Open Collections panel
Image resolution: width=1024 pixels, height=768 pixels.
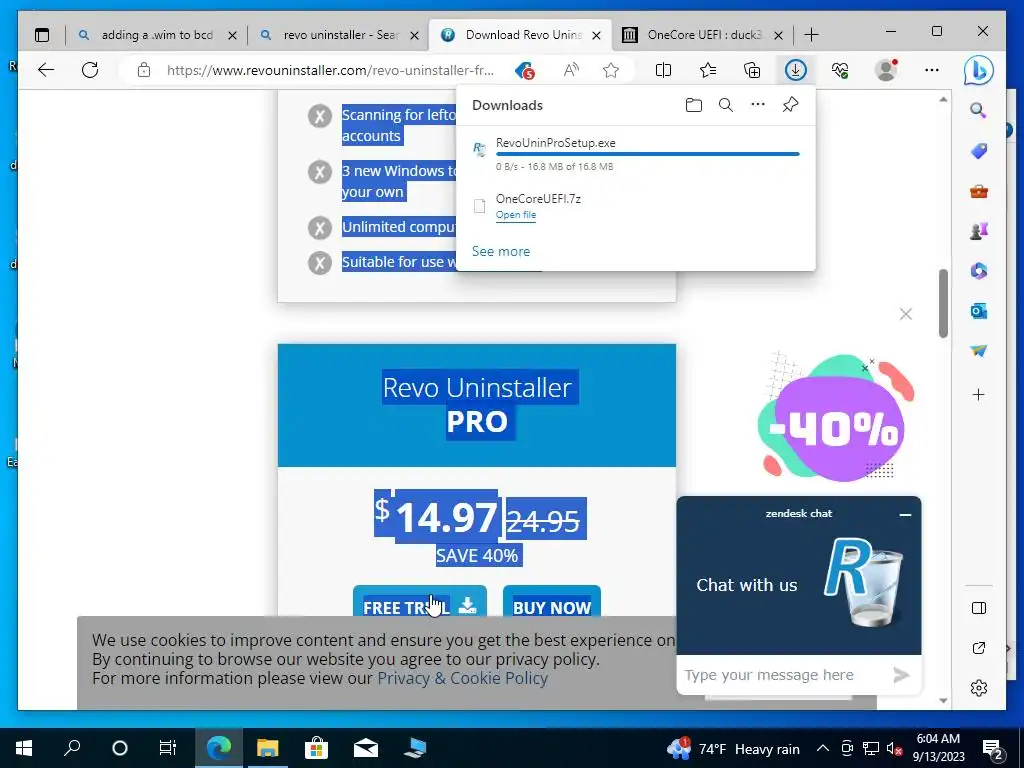point(752,70)
